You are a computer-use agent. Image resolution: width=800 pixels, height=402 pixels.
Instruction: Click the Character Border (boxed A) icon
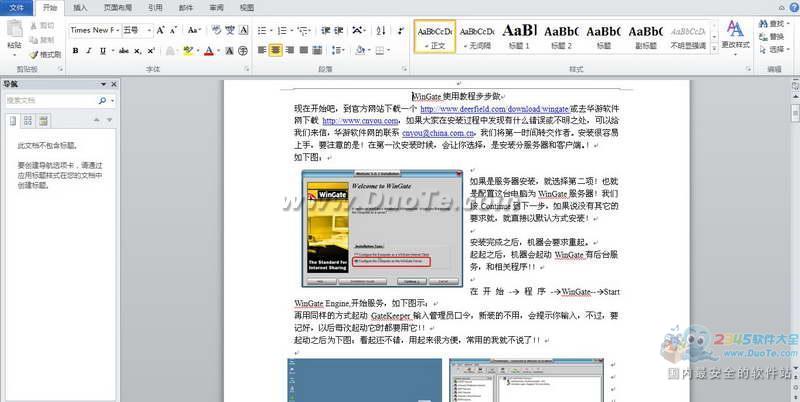pos(244,31)
